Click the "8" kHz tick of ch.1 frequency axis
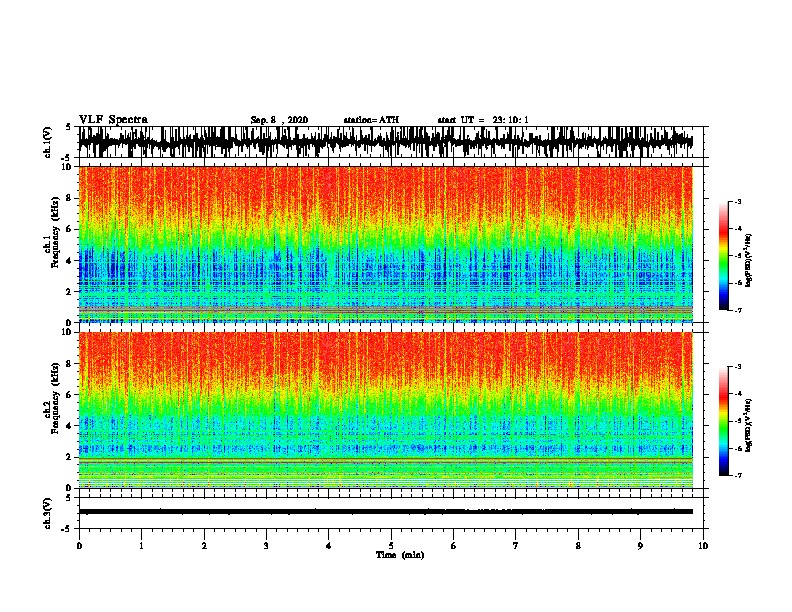The height and width of the screenshot is (612, 792). 69,198
